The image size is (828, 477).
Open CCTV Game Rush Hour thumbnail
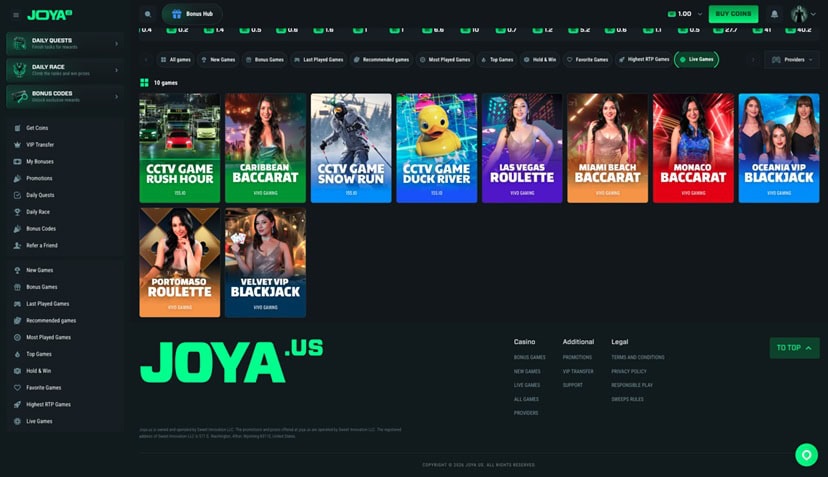click(180, 148)
